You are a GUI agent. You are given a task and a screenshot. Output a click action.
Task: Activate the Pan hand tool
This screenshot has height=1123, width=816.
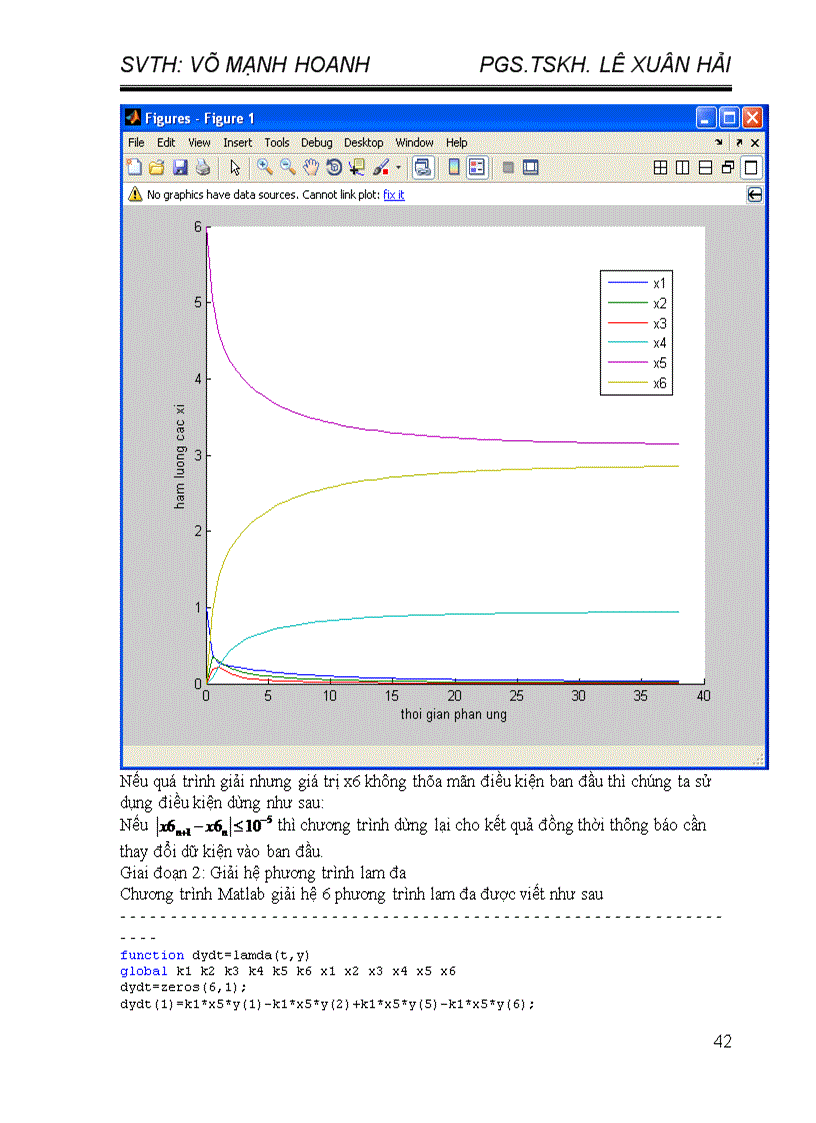pyautogui.click(x=311, y=168)
